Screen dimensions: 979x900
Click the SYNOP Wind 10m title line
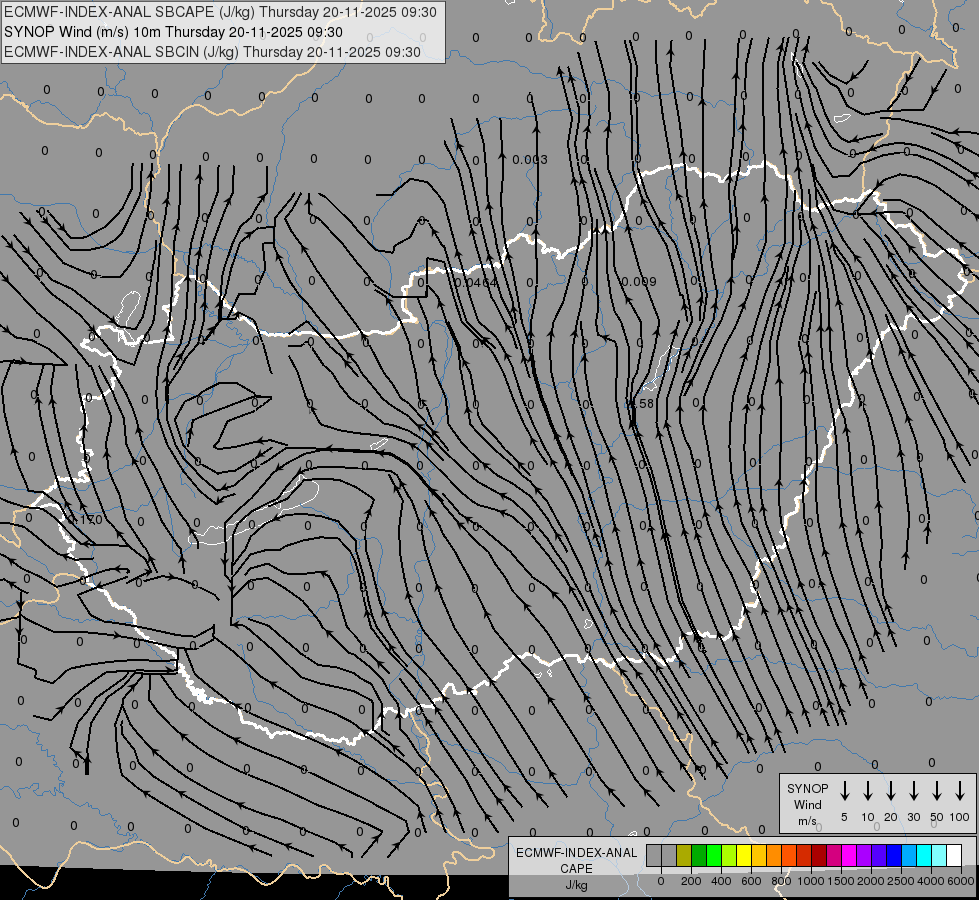tap(173, 32)
